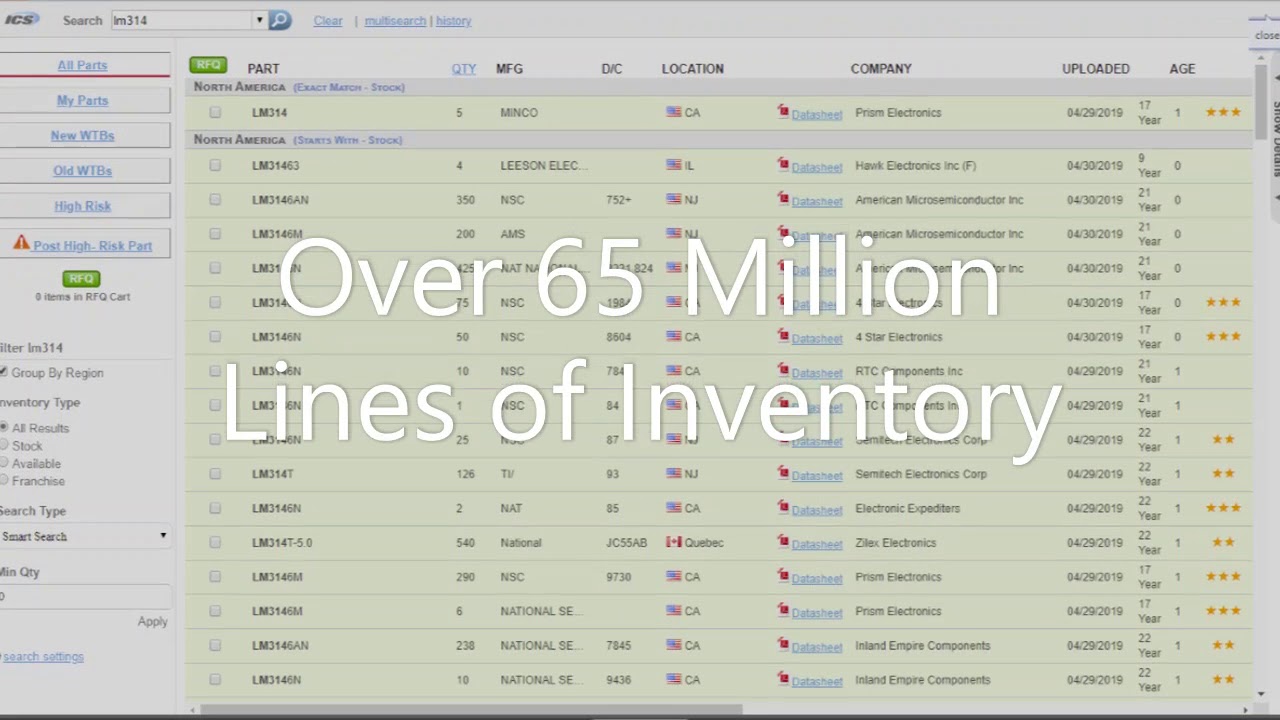Click into the lm314 search field
This screenshot has width=1280, height=720.
[x=181, y=20]
